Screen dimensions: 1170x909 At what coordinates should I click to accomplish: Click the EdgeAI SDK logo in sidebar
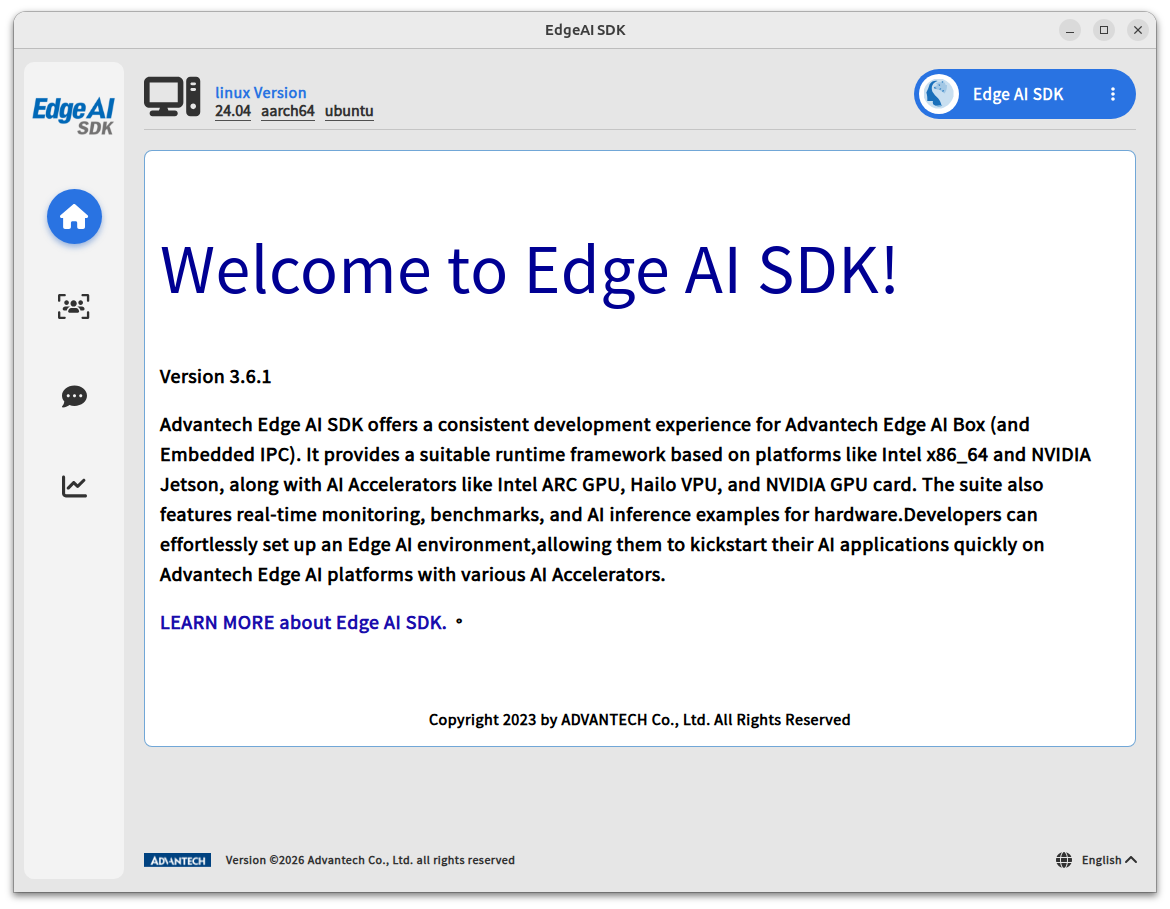point(73,116)
